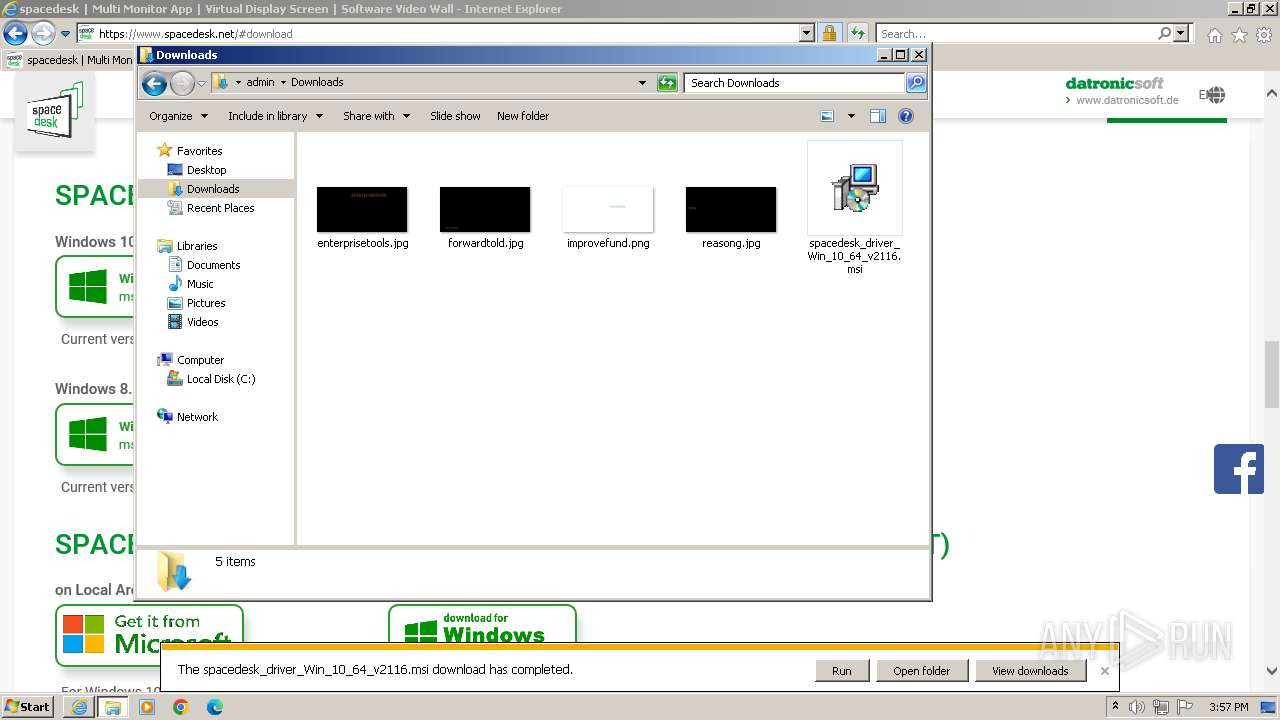Dismiss the download notification bar

(1105, 671)
